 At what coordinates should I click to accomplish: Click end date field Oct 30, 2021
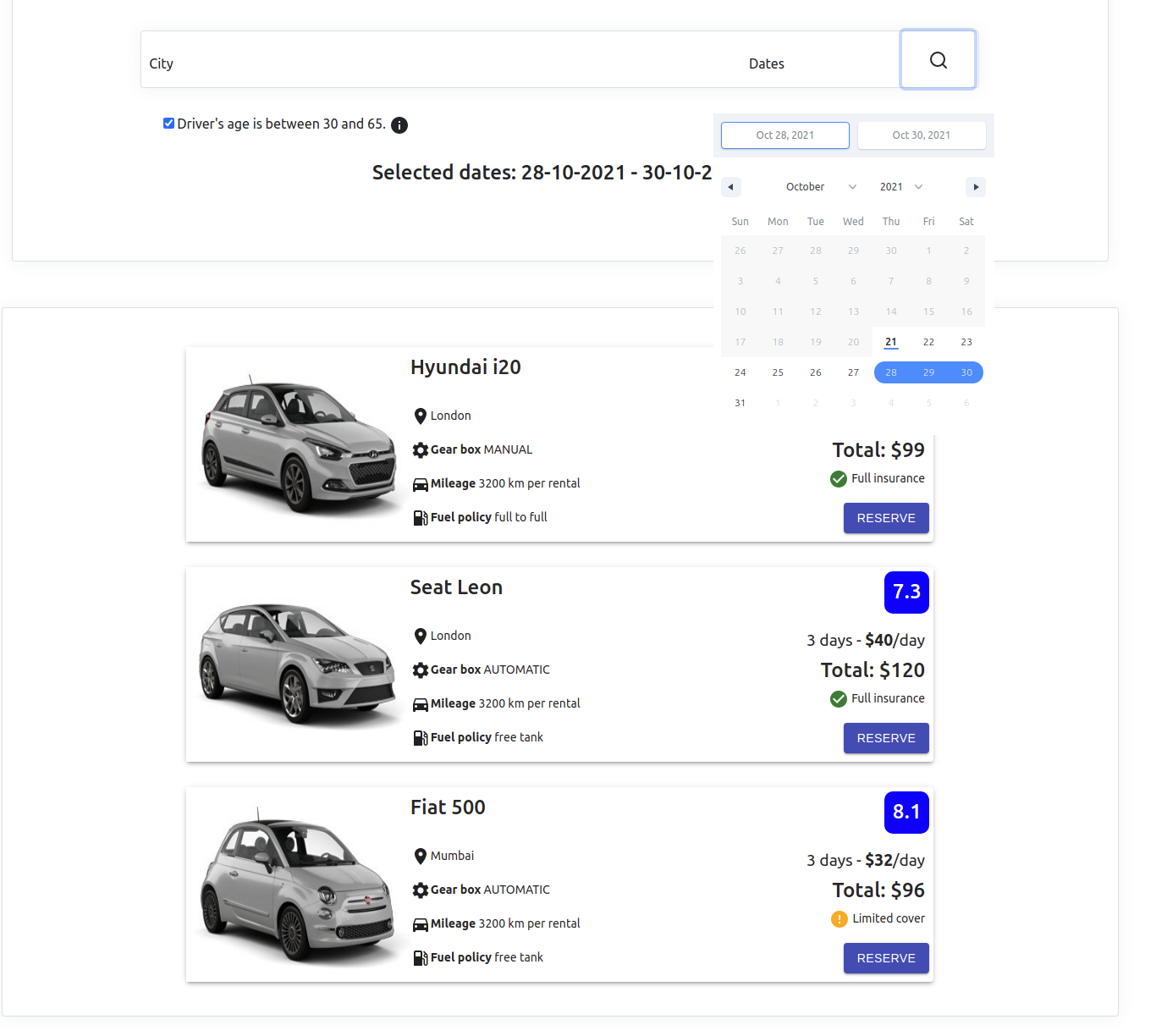tap(922, 135)
